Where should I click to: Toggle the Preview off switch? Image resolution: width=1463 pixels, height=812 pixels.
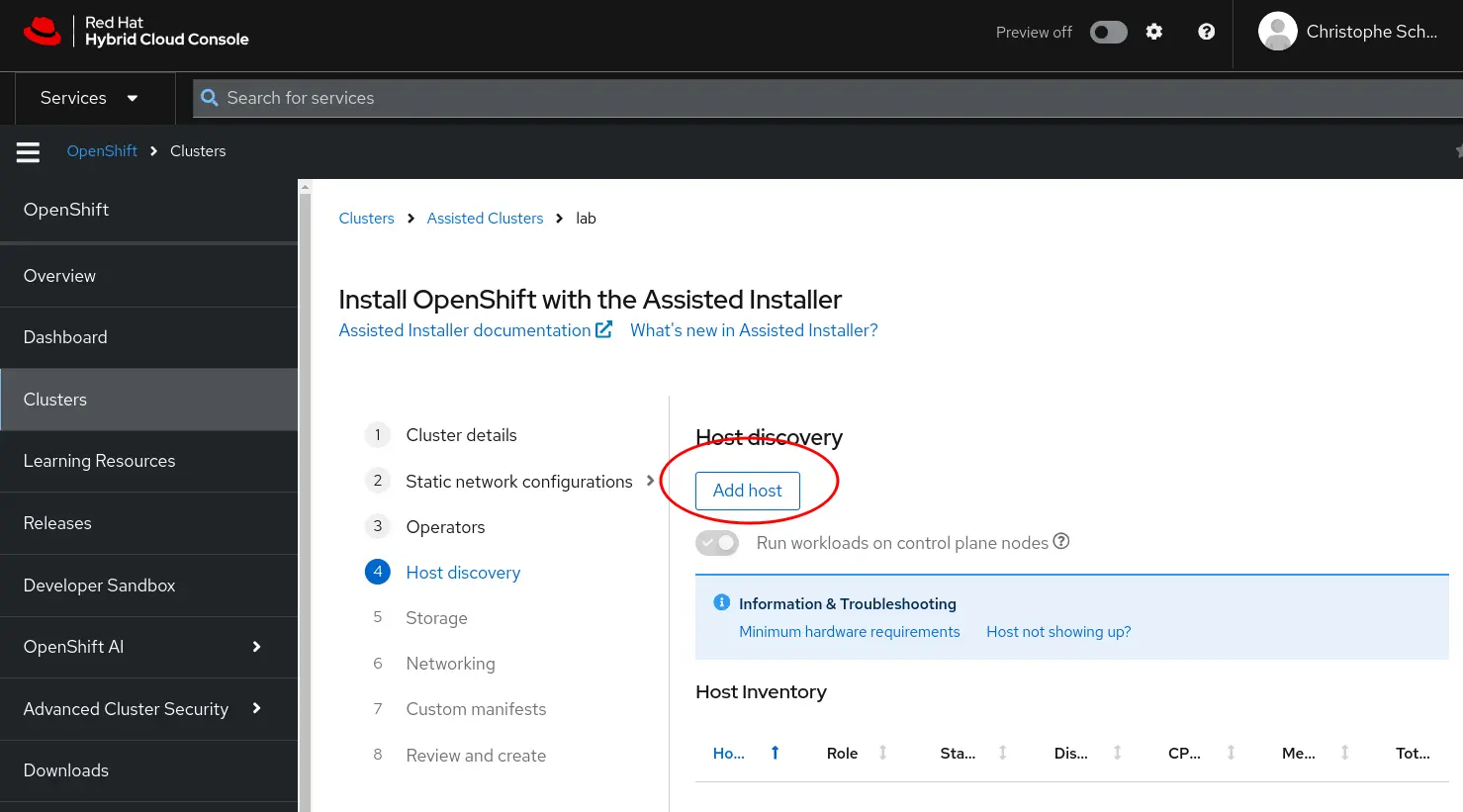click(1109, 32)
